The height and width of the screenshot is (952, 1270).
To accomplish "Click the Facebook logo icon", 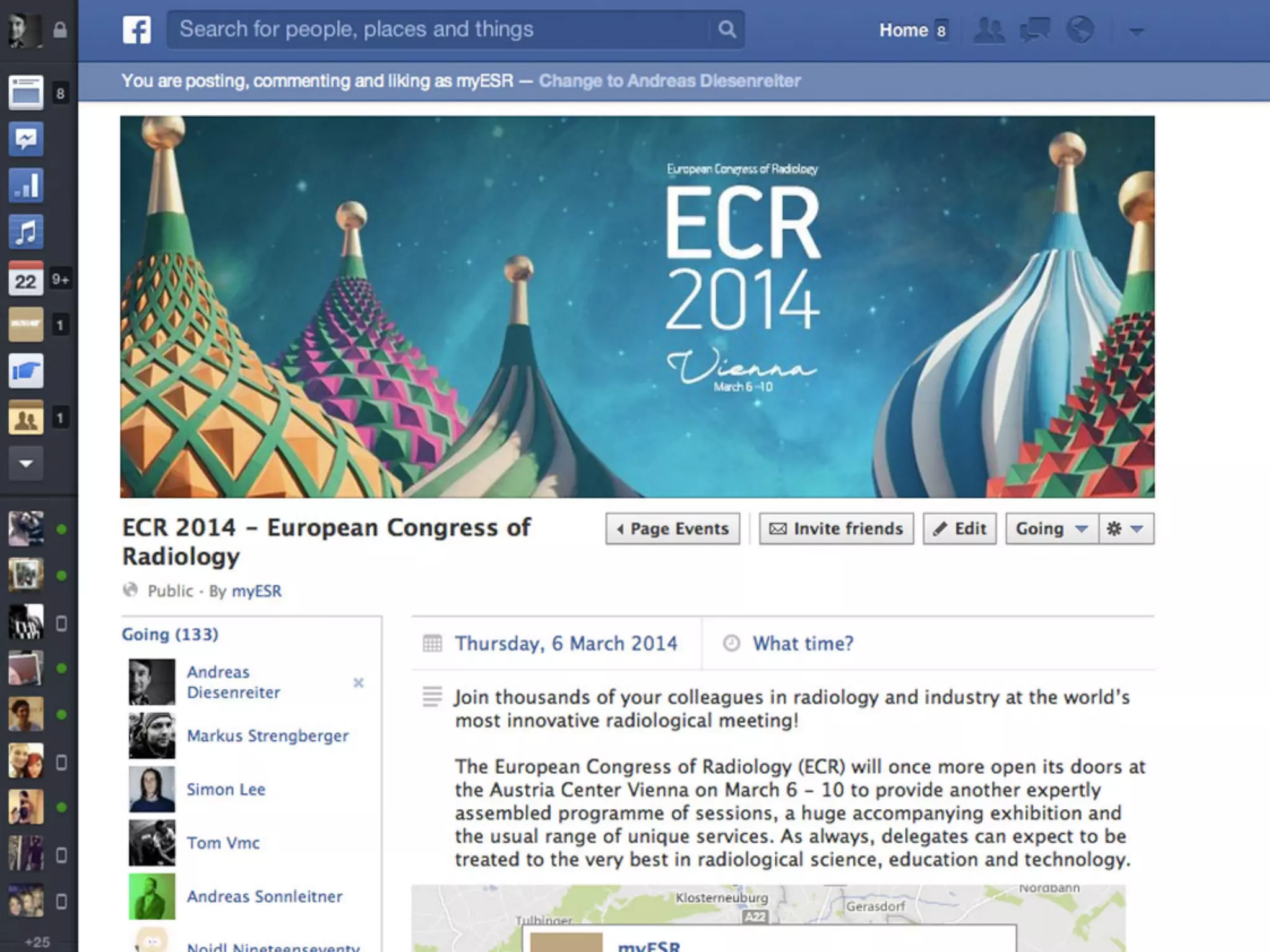I will point(136,30).
